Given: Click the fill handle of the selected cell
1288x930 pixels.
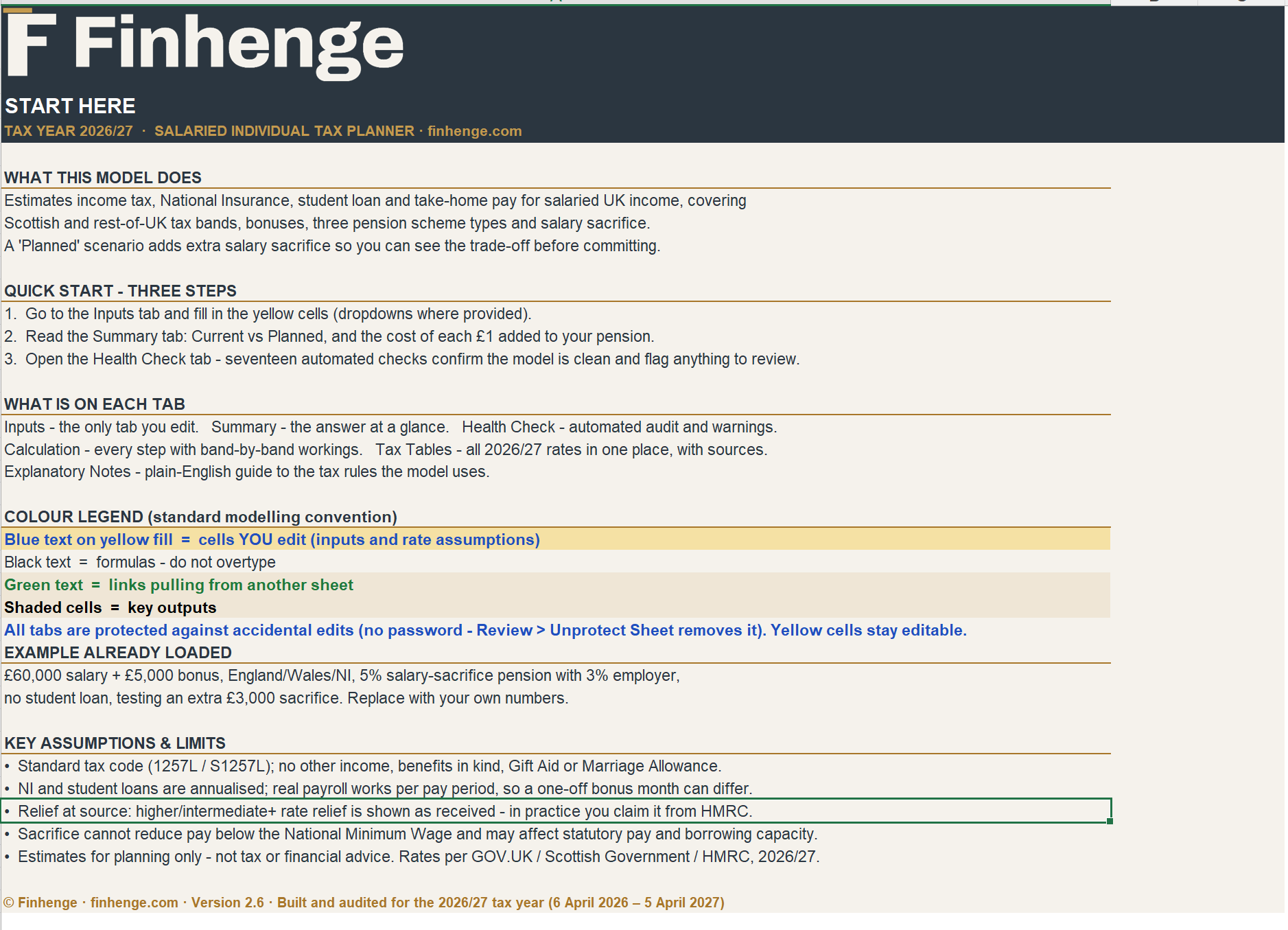Looking at the screenshot, I should tap(1110, 822).
